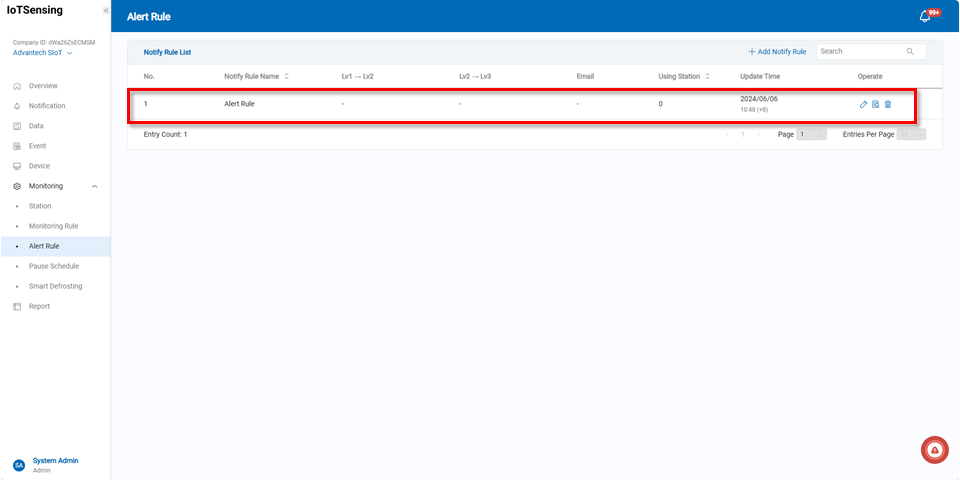Click the Add Notify Rule button
The width and height of the screenshot is (960, 480).
(777, 51)
